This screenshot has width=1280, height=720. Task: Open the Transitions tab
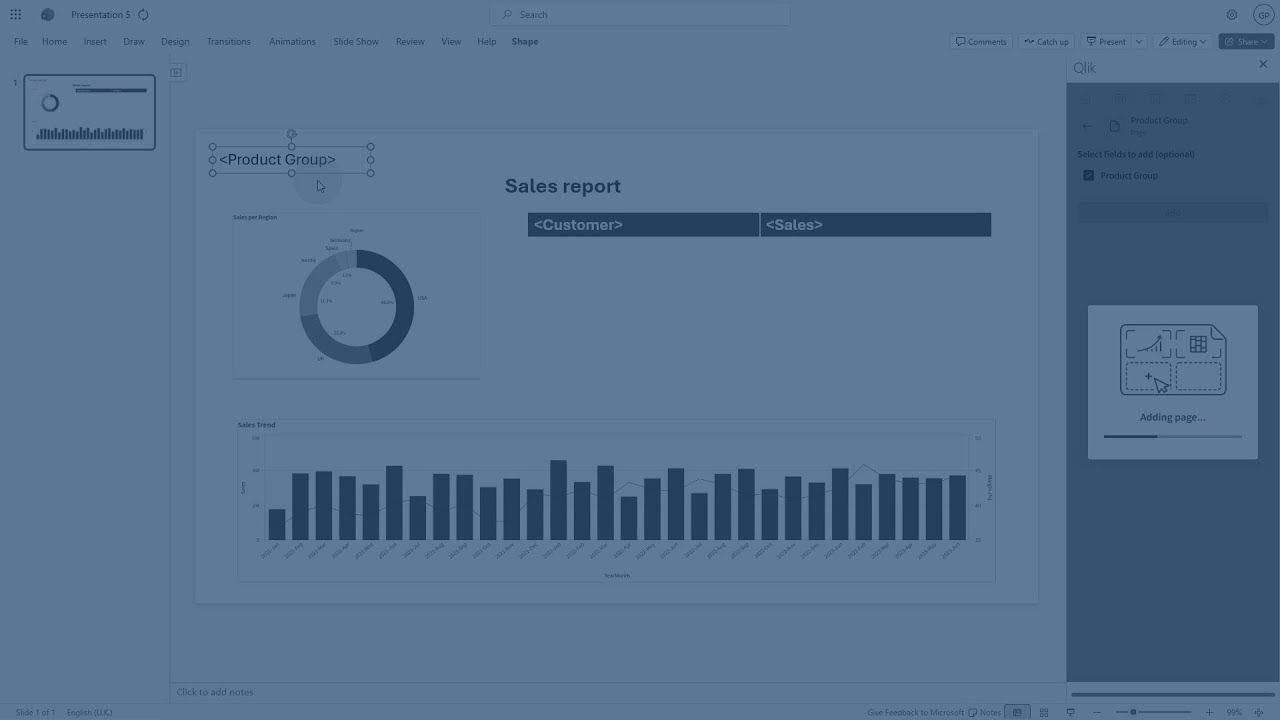[228, 42]
